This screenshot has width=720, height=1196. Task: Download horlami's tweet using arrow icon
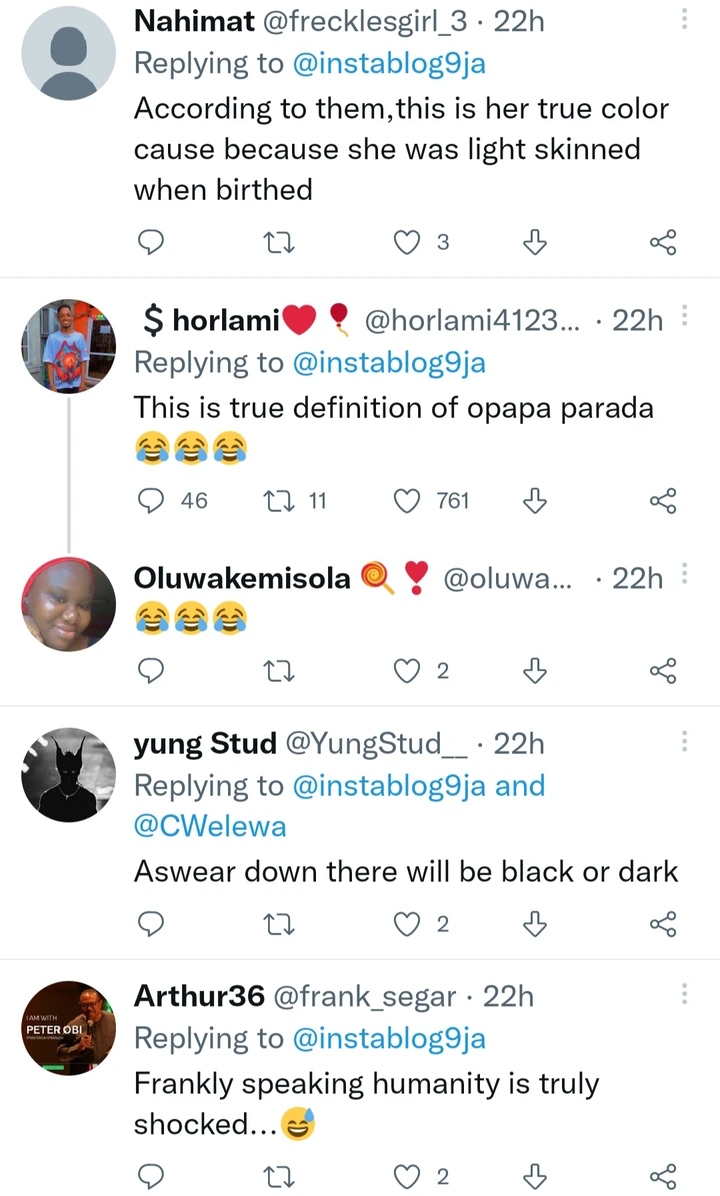pyautogui.click(x=535, y=500)
